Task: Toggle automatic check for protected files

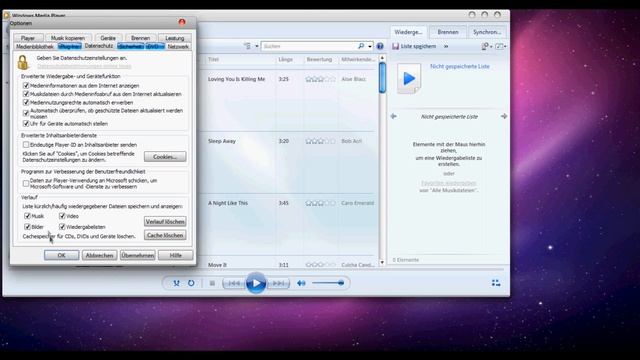Action: coord(26,113)
